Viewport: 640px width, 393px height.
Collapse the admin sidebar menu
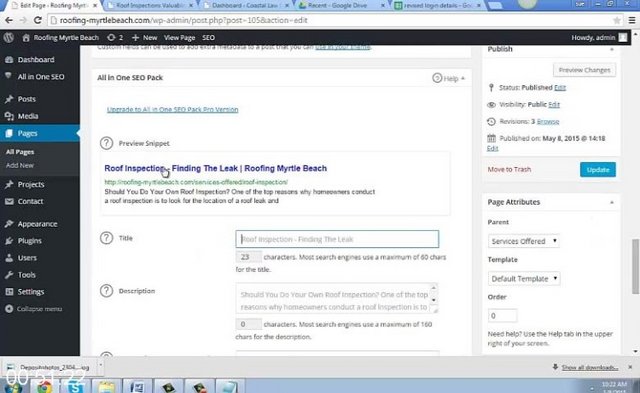pyautogui.click(x=33, y=309)
